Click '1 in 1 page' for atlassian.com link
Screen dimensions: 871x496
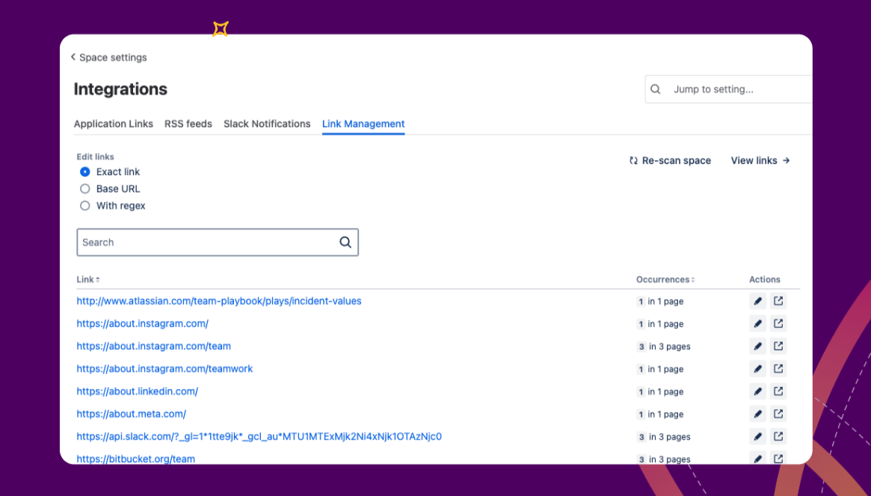pos(660,302)
